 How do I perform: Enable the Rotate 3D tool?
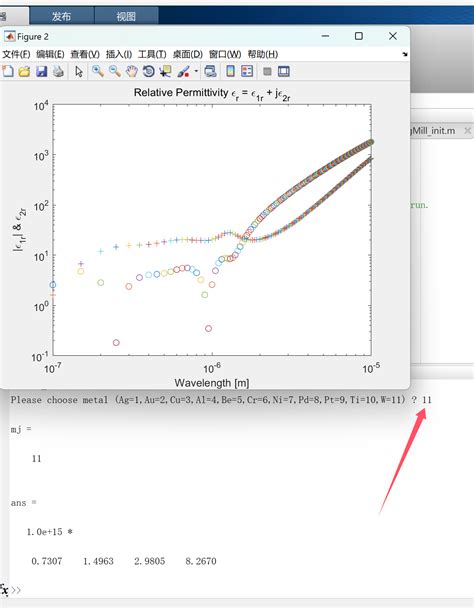149,71
